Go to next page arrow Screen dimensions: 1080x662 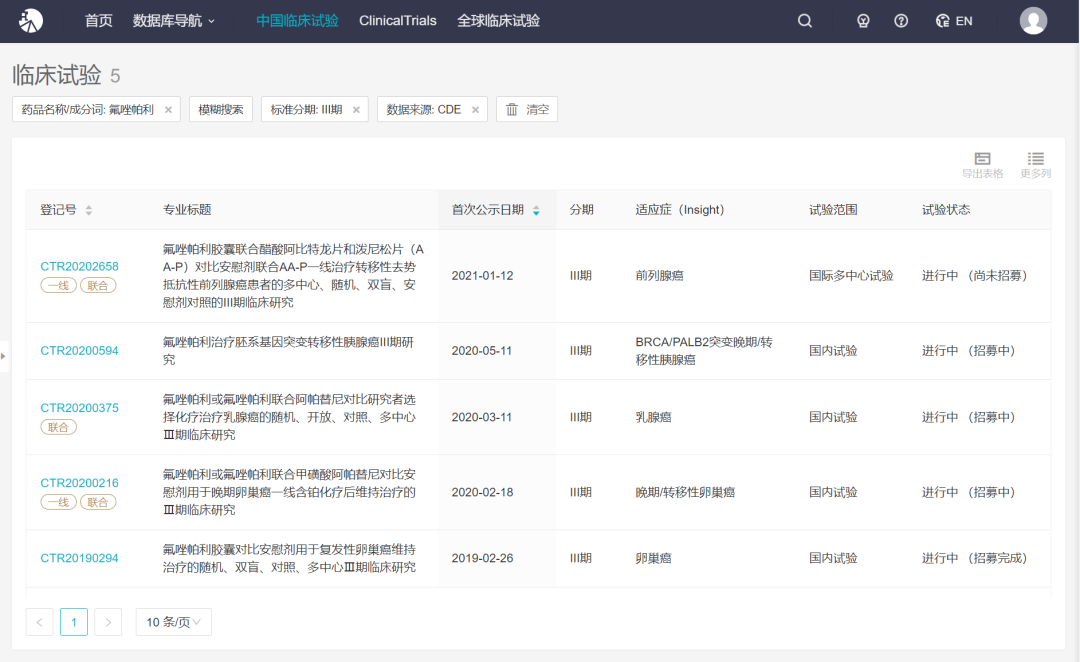[x=108, y=622]
